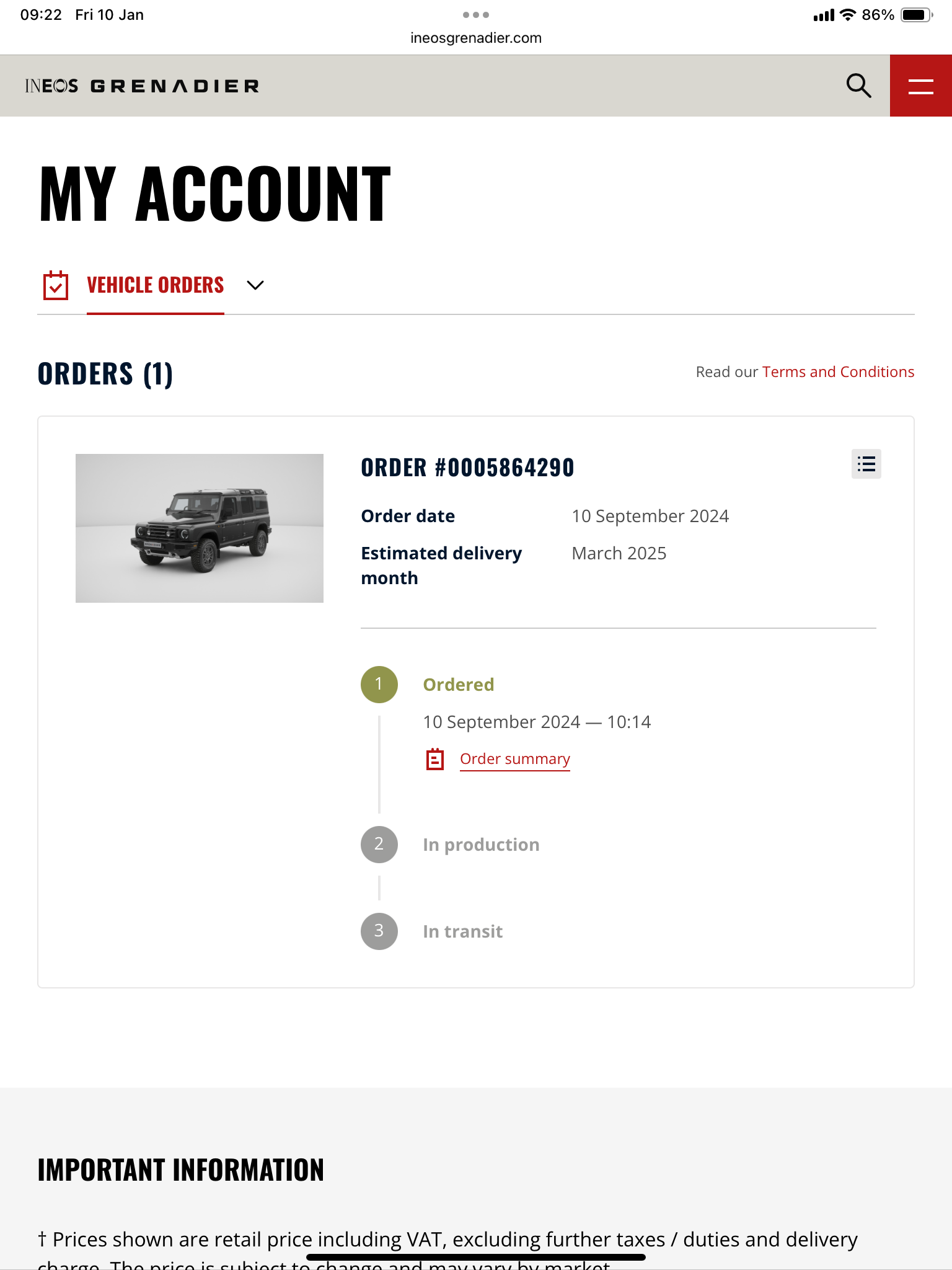Open the search magnifier icon

pyautogui.click(x=858, y=86)
